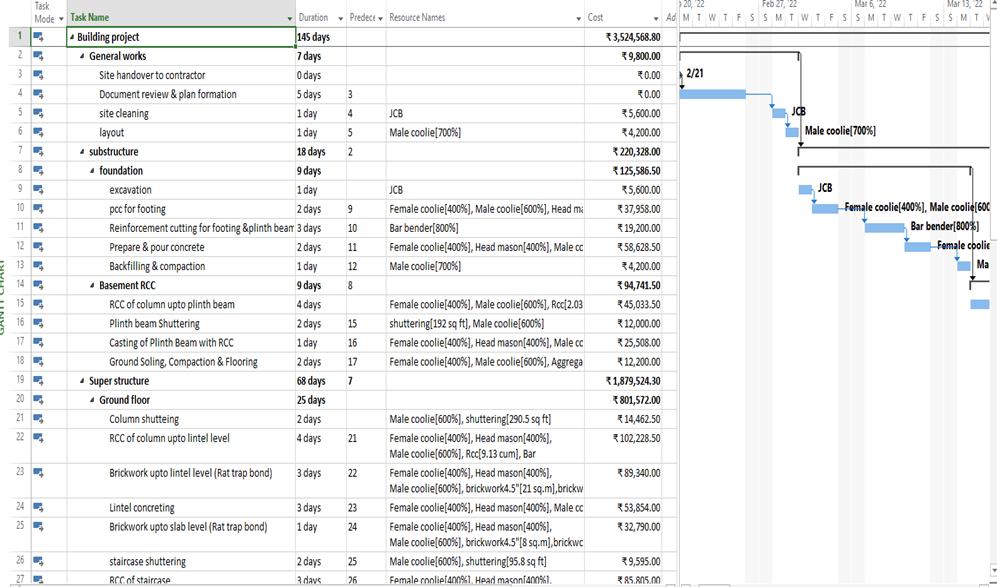The width and height of the screenshot is (997, 587).
Task: Click Feb 27, '22 timescale header
Action: (x=780, y=4)
